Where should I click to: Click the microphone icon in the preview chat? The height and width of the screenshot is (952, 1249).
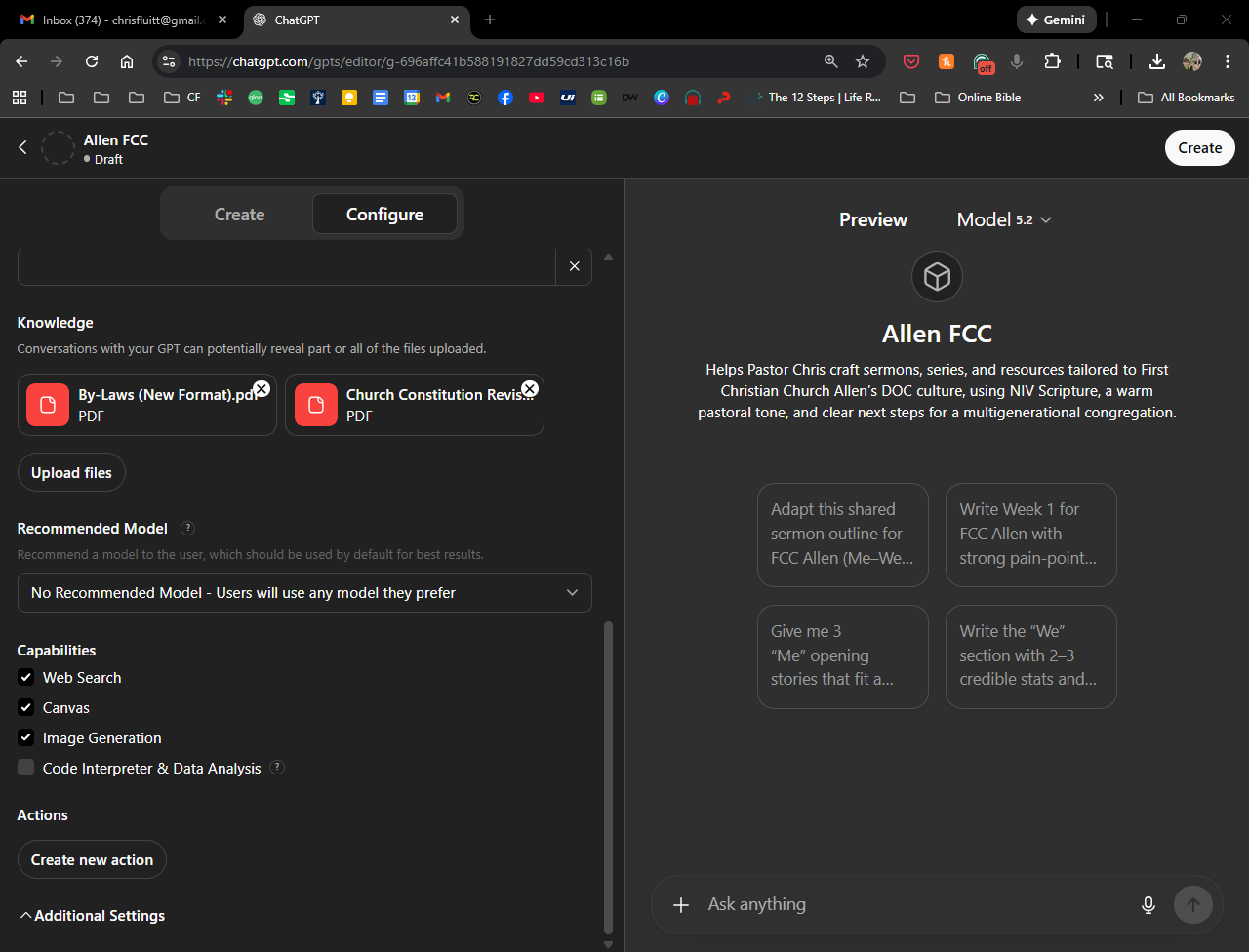pos(1148,904)
